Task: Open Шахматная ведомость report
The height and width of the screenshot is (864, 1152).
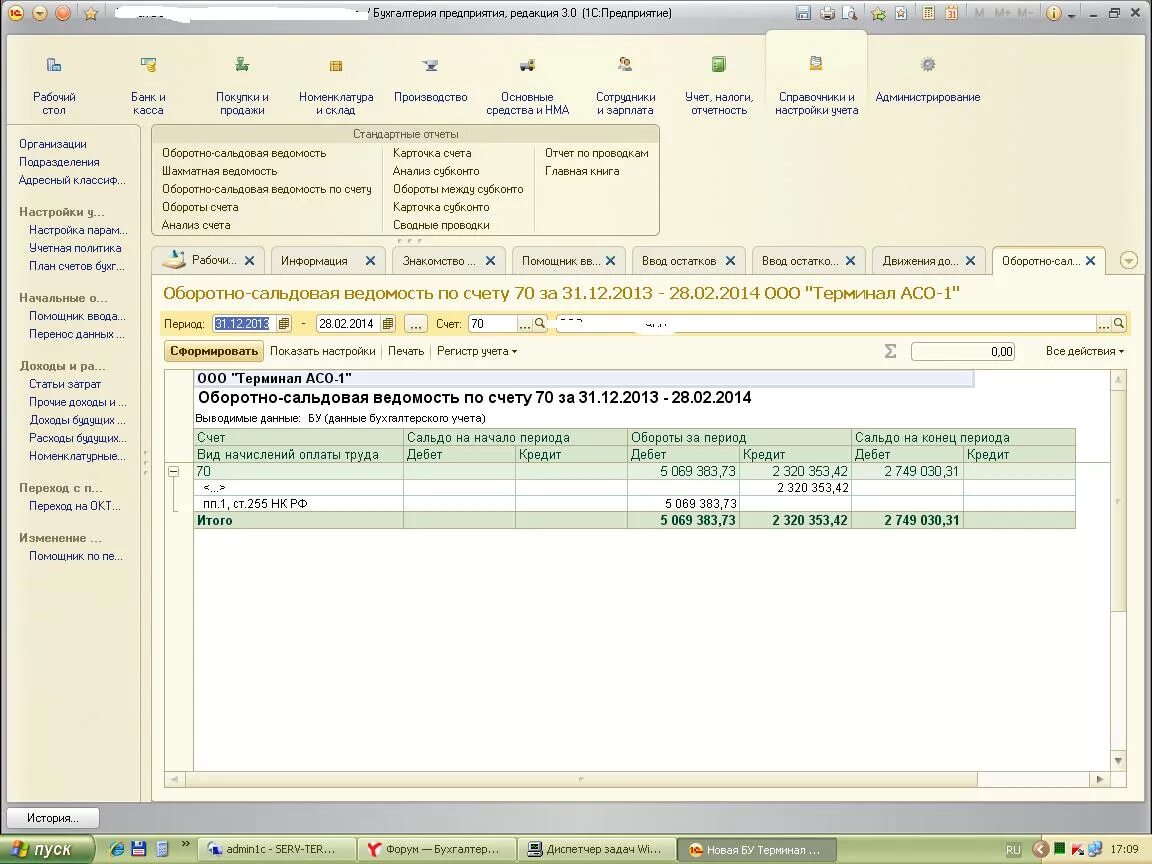Action: [x=219, y=171]
